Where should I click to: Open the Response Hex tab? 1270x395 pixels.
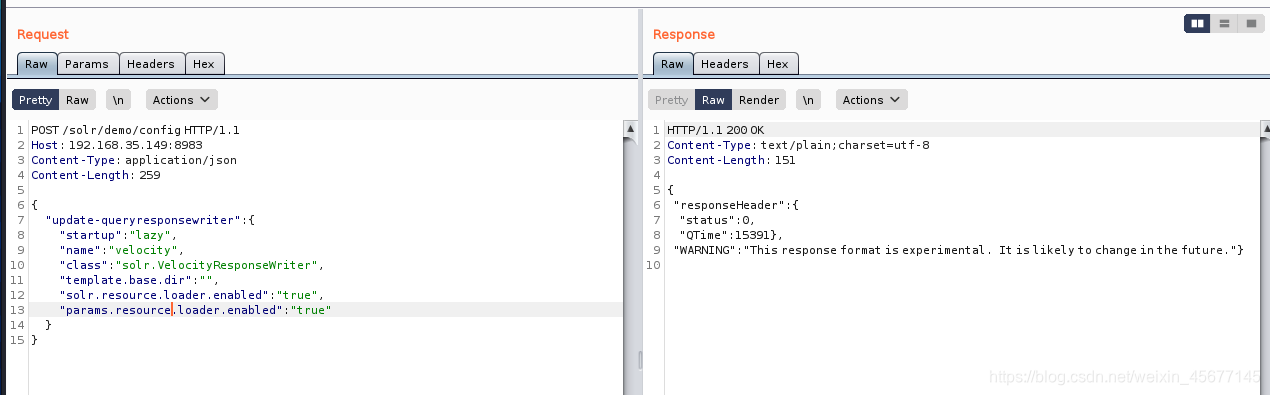[778, 64]
